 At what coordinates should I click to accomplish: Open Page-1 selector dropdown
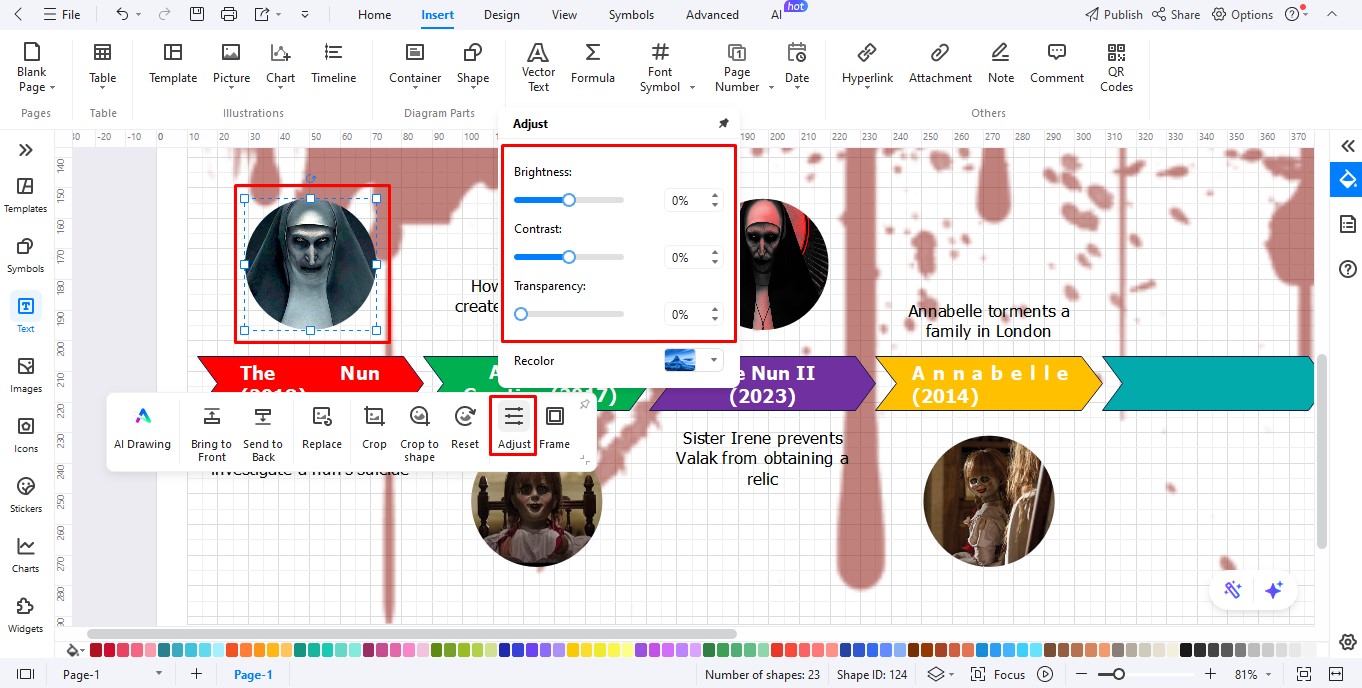[x=160, y=675]
